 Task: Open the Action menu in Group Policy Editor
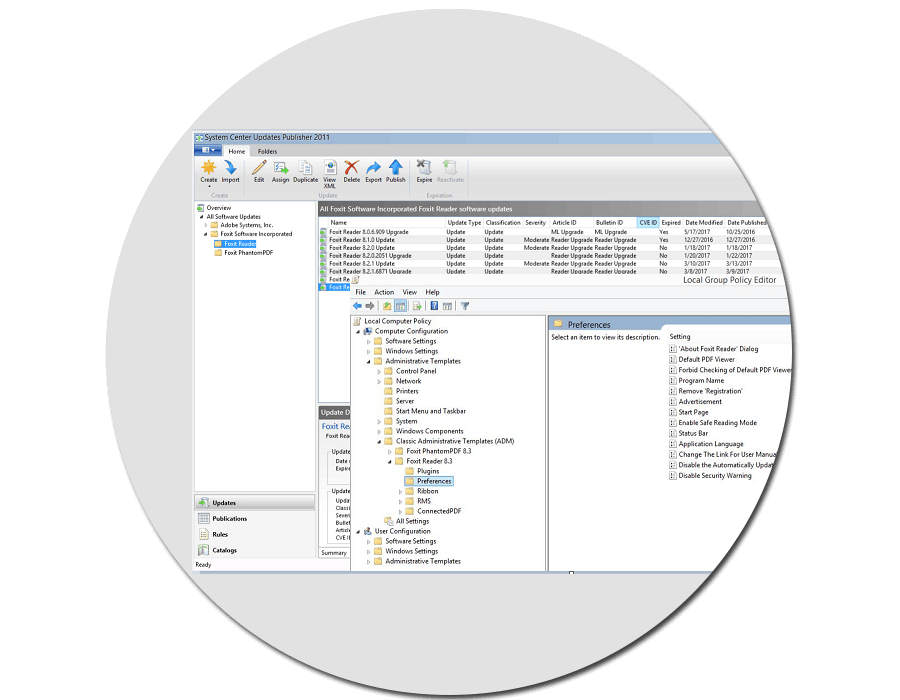pyautogui.click(x=384, y=292)
